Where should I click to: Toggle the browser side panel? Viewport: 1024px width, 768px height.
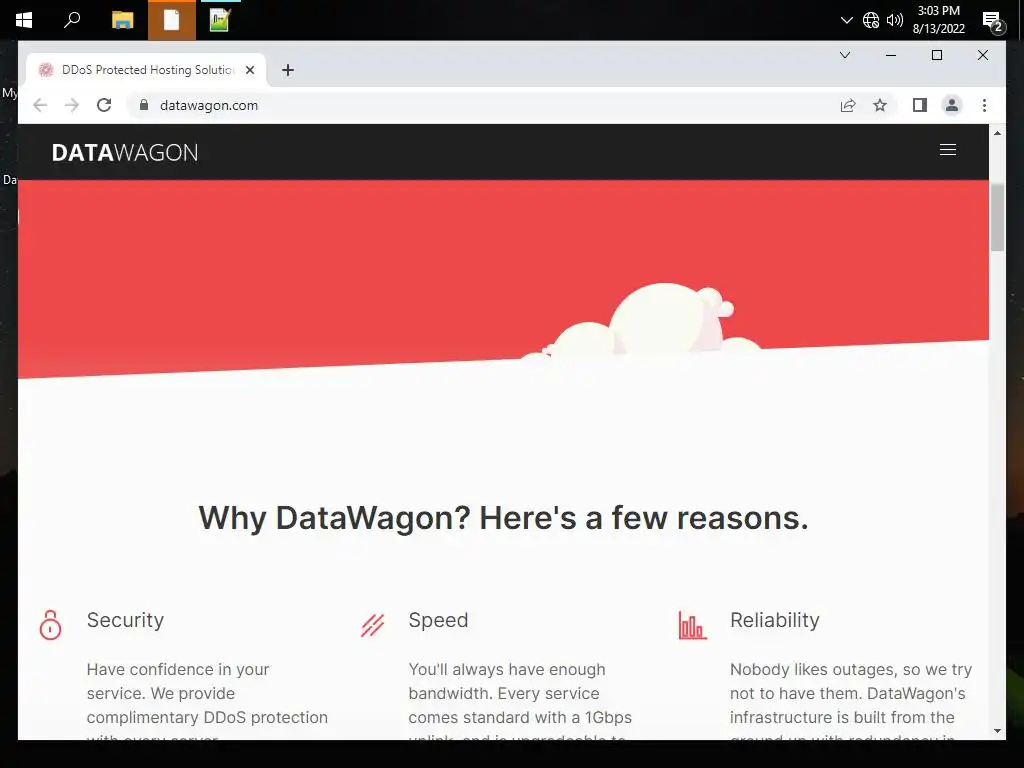click(x=920, y=105)
